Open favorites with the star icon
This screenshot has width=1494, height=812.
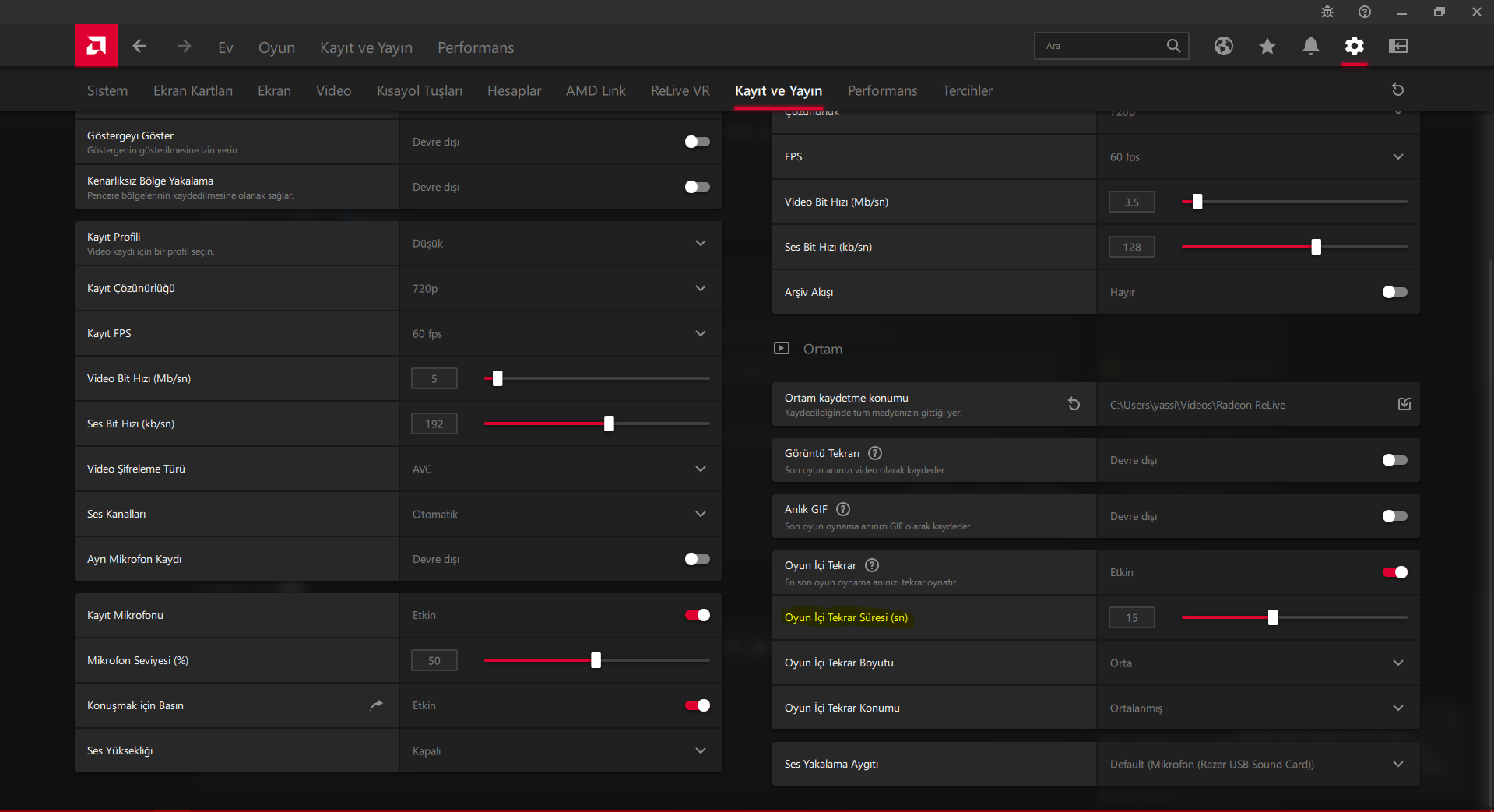coord(1267,47)
